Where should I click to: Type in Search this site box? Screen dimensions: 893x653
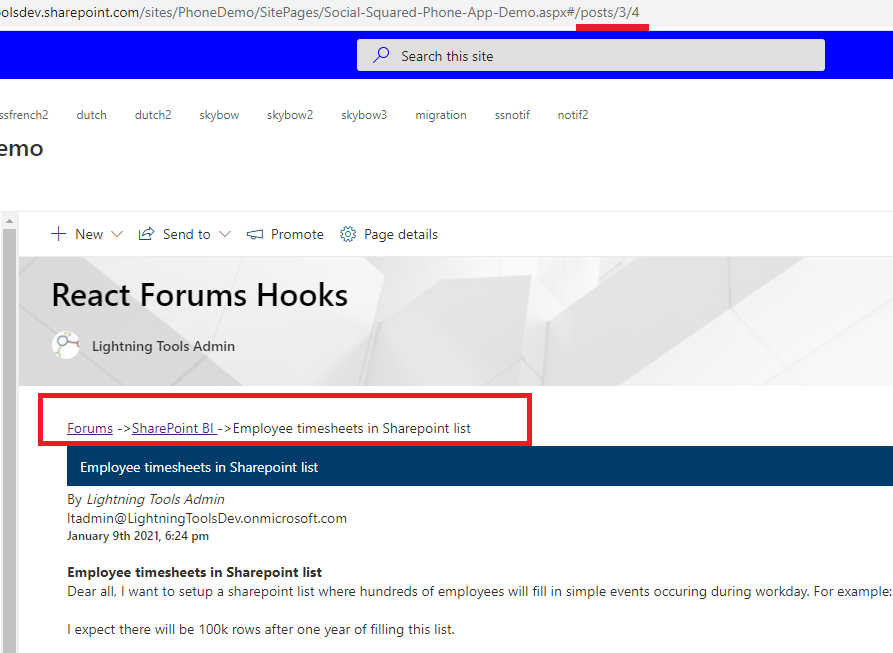(600, 56)
